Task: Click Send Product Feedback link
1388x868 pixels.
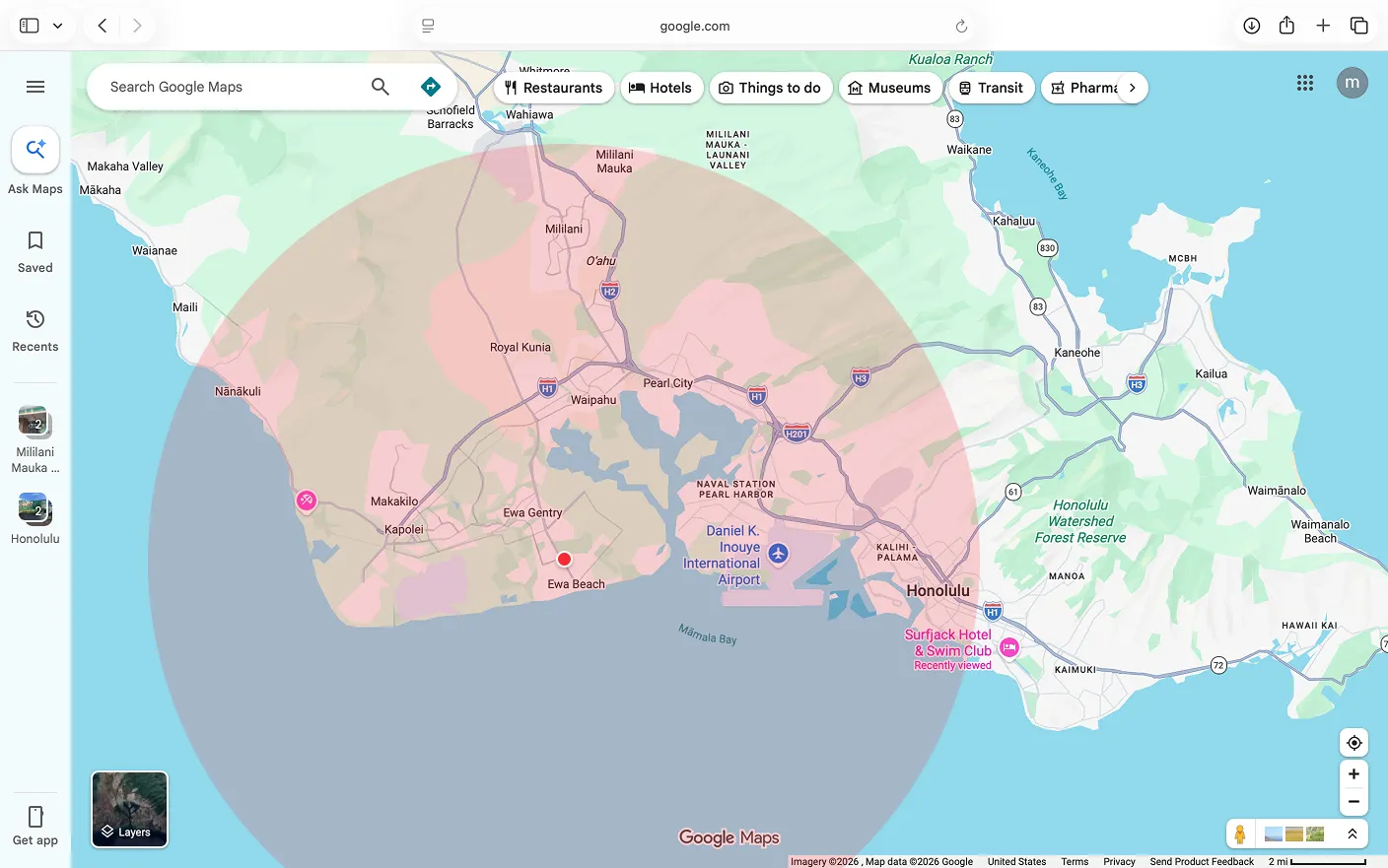Action: (x=1202, y=861)
